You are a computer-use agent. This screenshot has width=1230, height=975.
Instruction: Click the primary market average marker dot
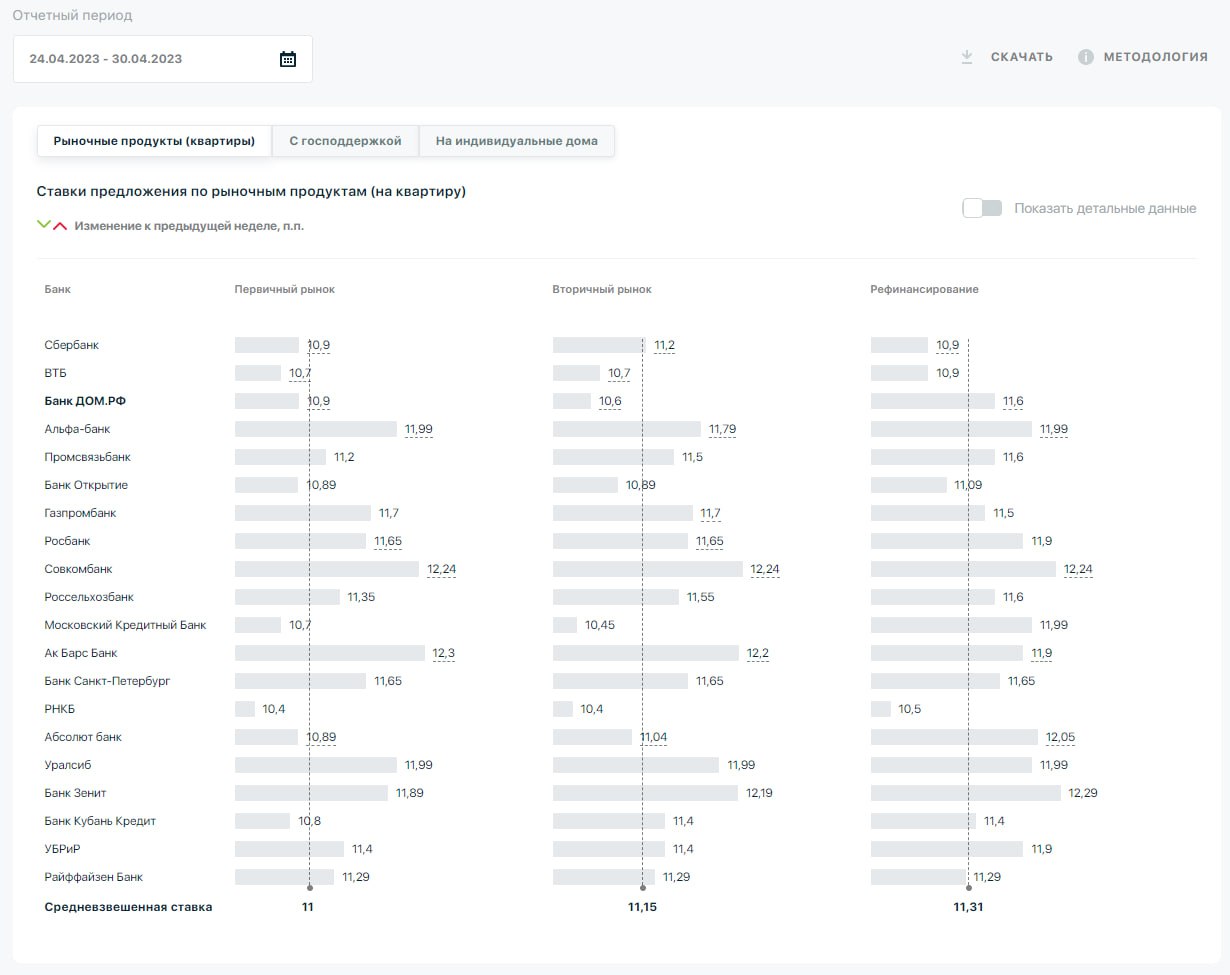(x=310, y=887)
